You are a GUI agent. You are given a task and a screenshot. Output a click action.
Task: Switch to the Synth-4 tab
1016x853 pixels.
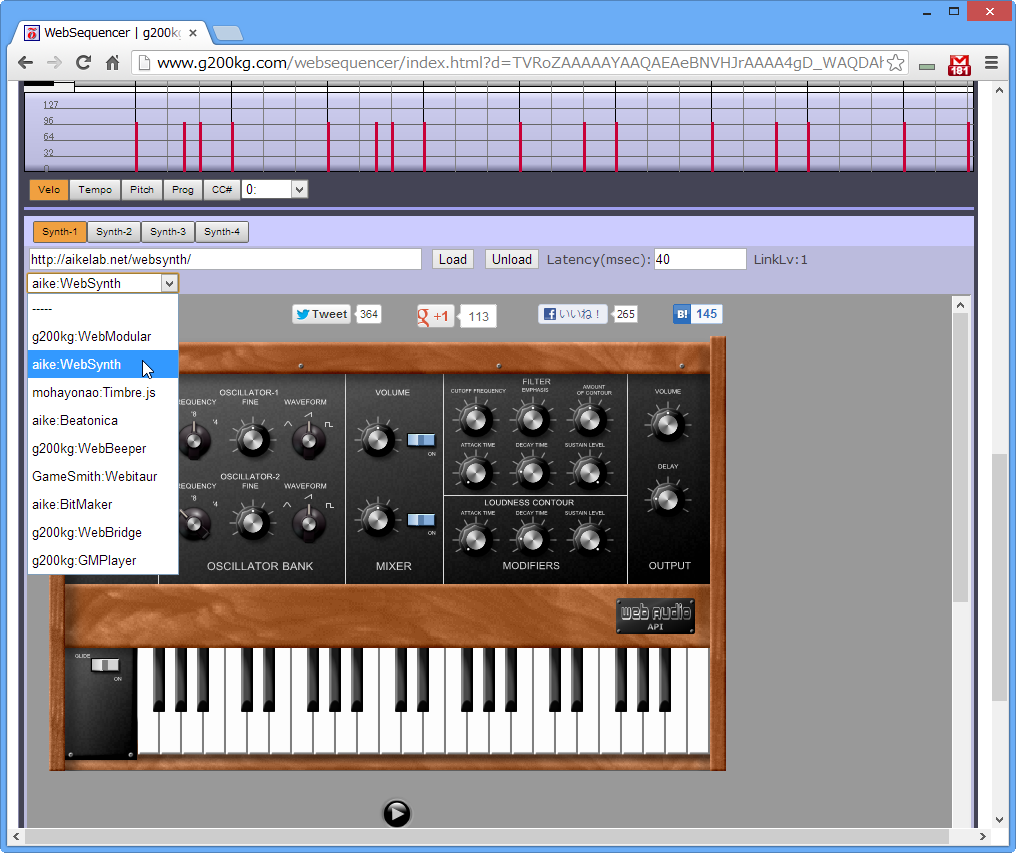222,232
